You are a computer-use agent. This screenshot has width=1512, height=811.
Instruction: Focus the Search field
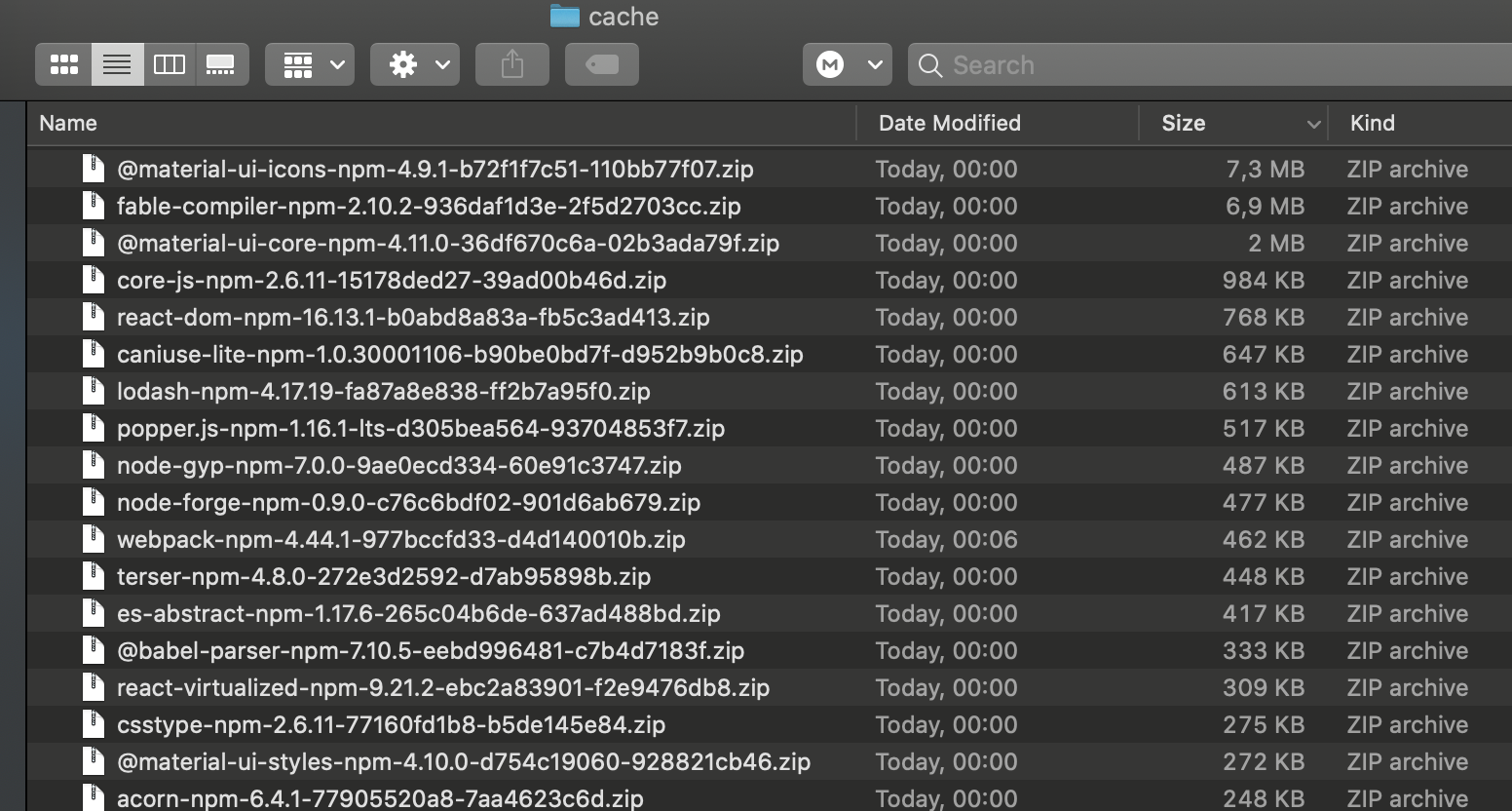(x=1210, y=64)
